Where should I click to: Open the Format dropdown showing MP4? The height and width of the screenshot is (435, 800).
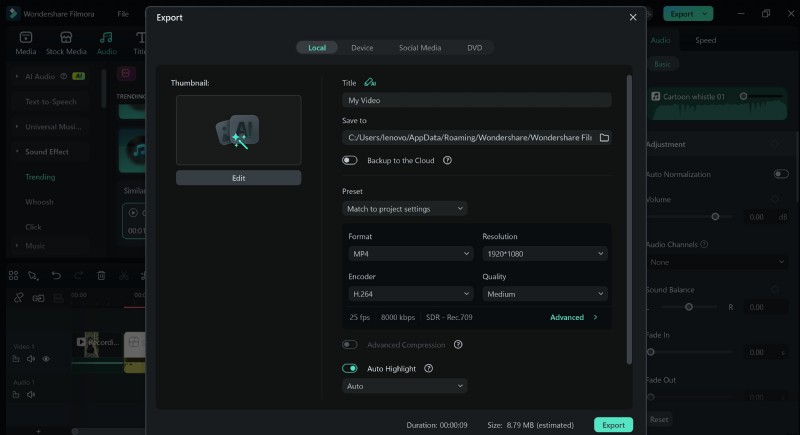point(409,254)
